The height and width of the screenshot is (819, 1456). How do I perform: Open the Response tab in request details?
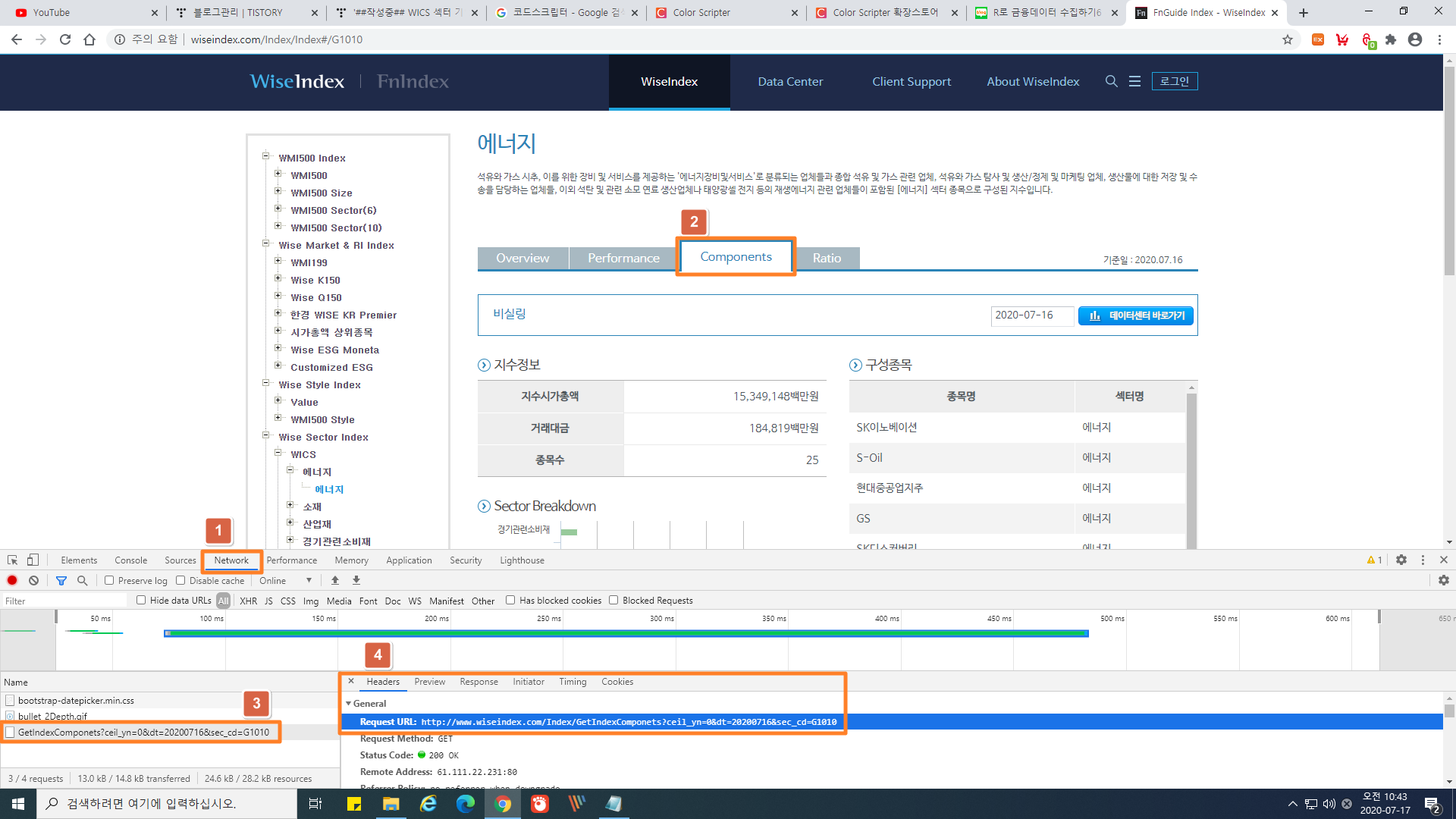(x=479, y=682)
